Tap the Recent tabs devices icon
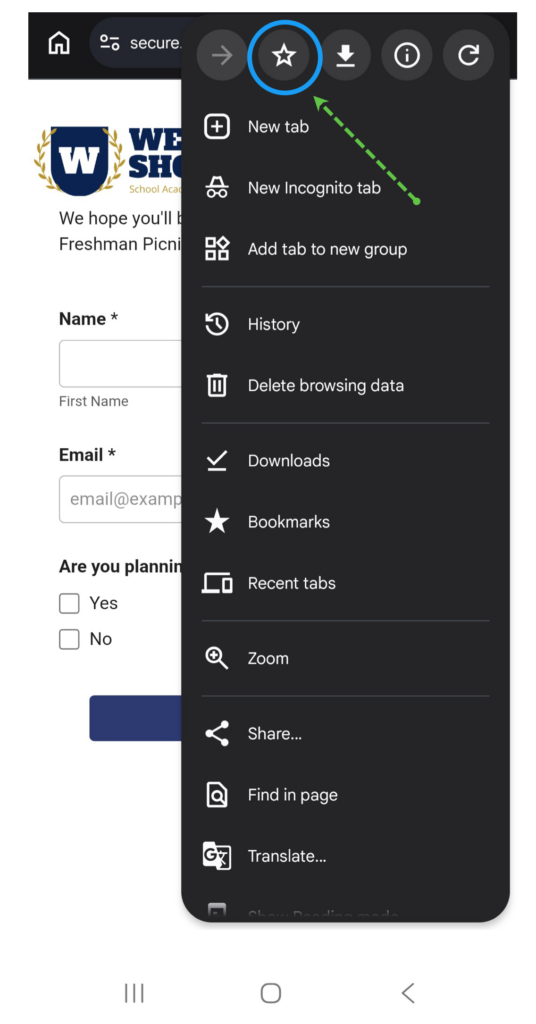The image size is (536, 1024). 217,583
